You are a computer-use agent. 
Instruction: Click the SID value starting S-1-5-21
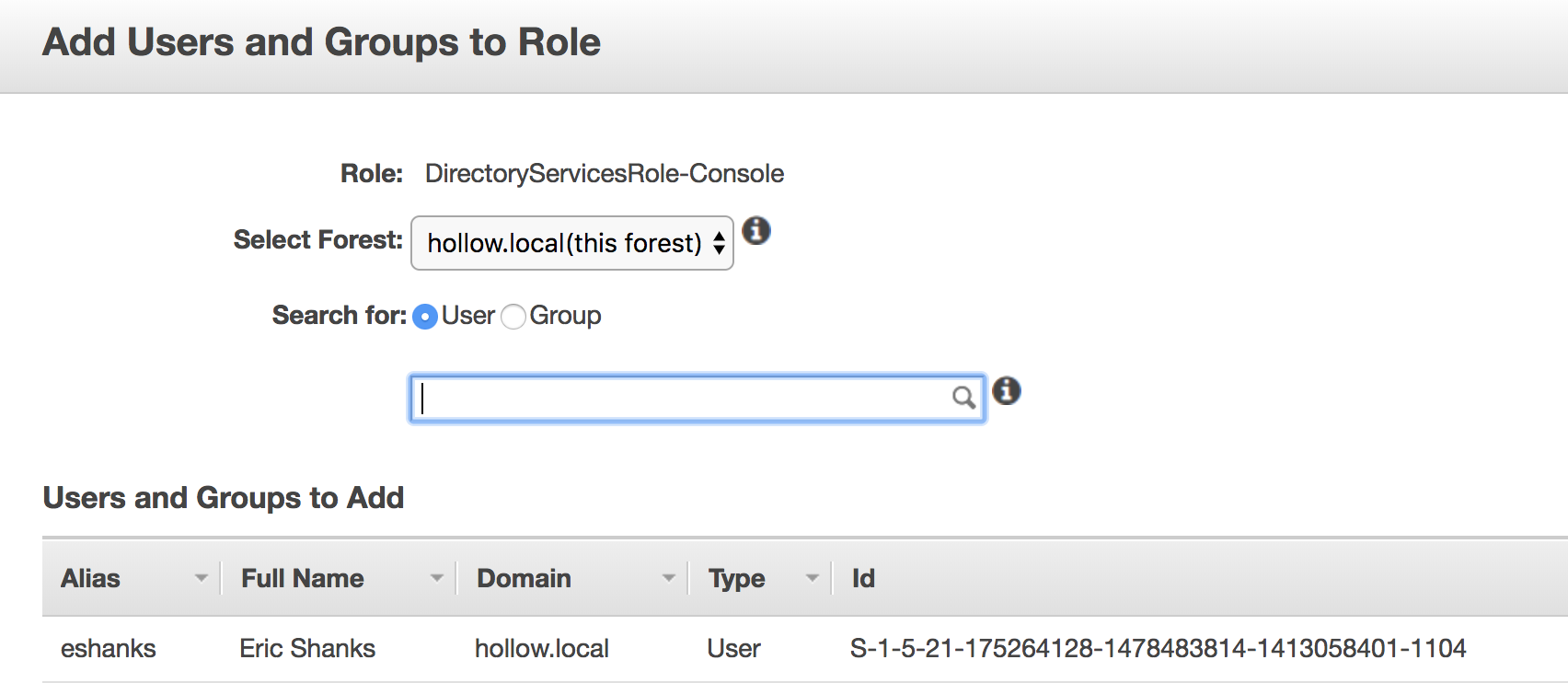click(x=1158, y=648)
